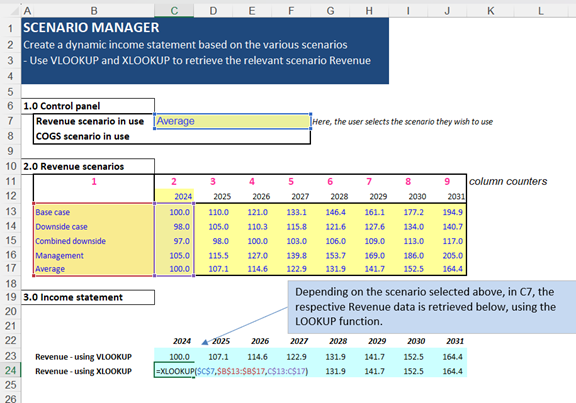
Task: Click the 2031 year header in row 12
Action: pos(456,197)
